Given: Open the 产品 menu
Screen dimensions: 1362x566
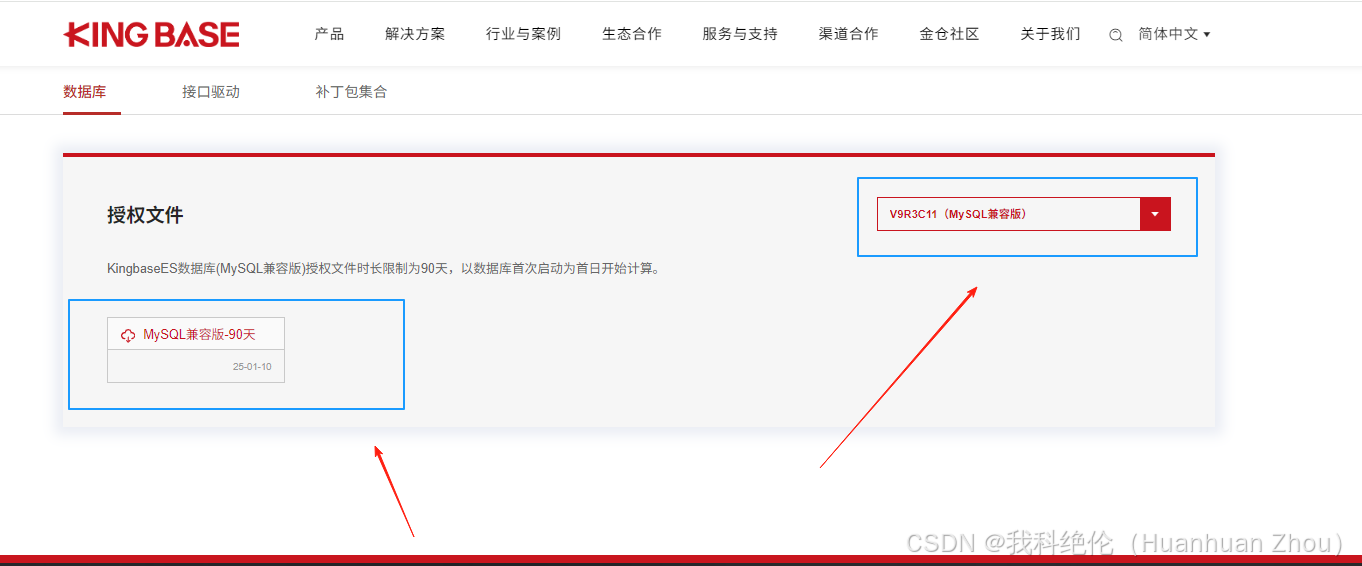Looking at the screenshot, I should click(x=329, y=34).
